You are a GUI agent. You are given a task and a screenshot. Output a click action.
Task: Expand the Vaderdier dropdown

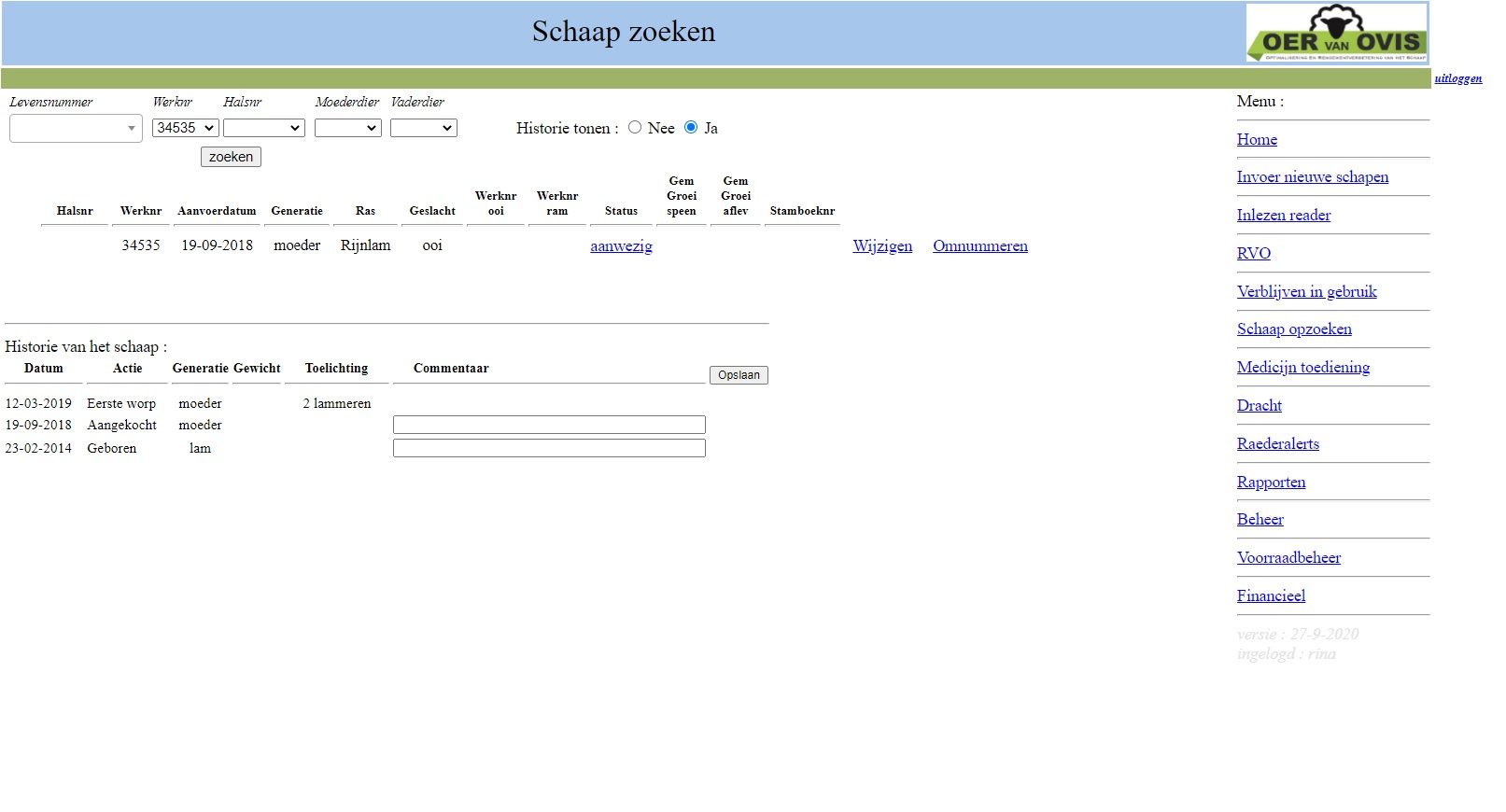click(423, 128)
